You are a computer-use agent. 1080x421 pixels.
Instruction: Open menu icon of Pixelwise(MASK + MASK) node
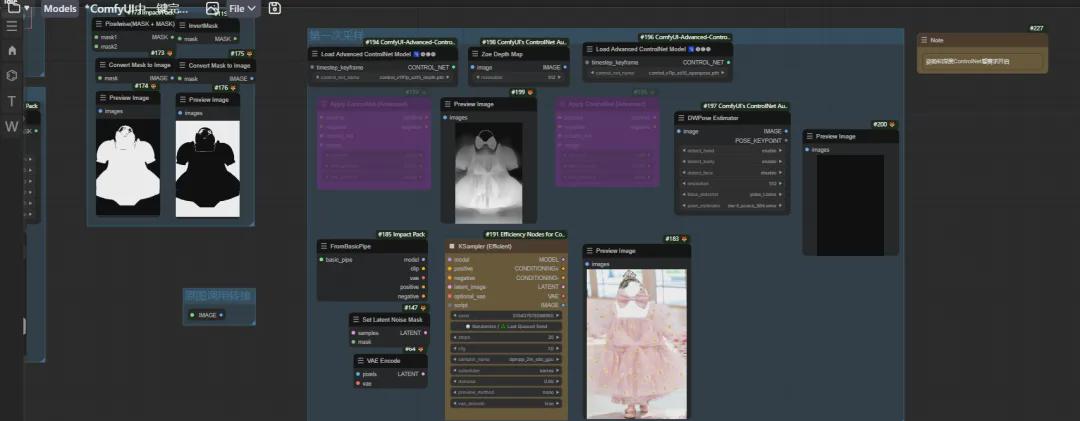pyautogui.click(x=100, y=24)
